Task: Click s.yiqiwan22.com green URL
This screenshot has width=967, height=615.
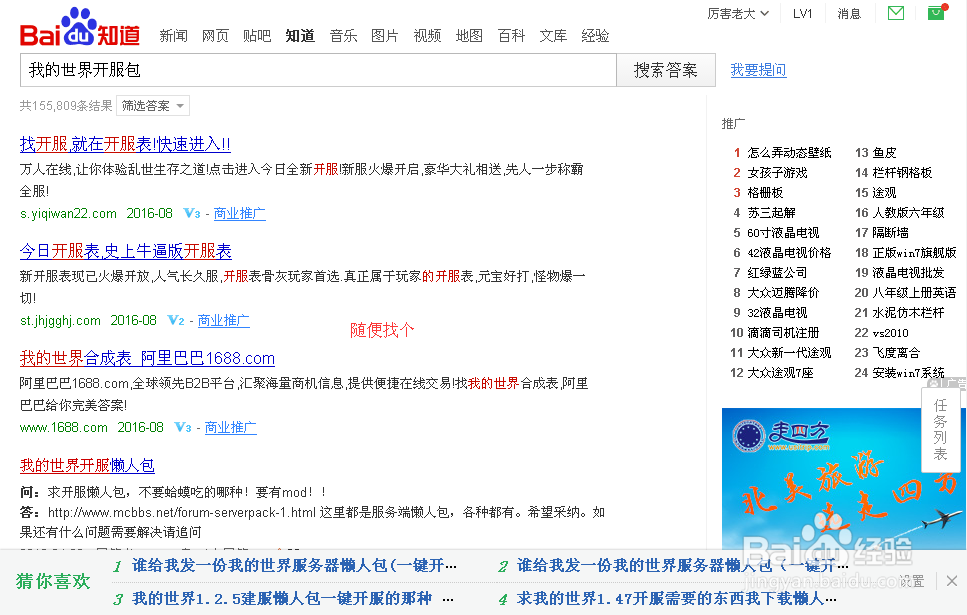Action: click(68, 213)
